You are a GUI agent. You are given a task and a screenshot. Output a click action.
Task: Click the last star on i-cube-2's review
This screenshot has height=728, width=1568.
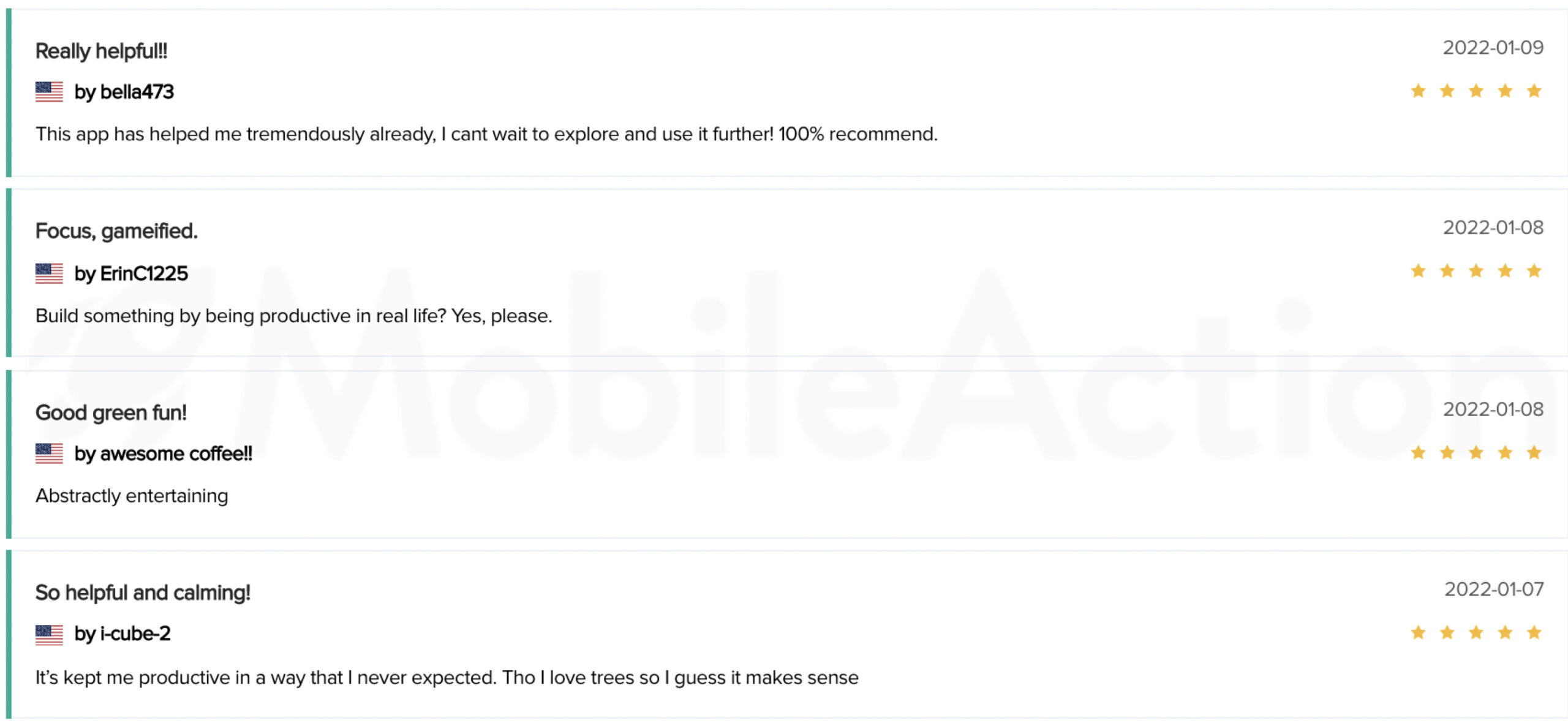1534,632
